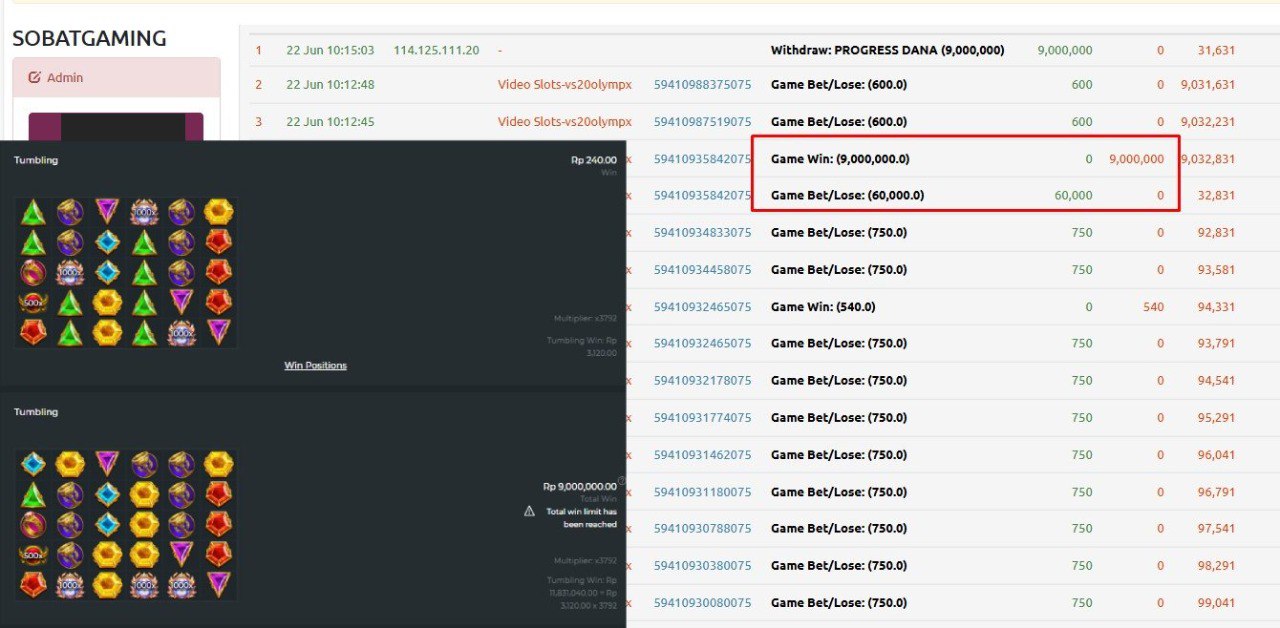
Task: Select the balance value 96,041
Action: coord(1216,455)
